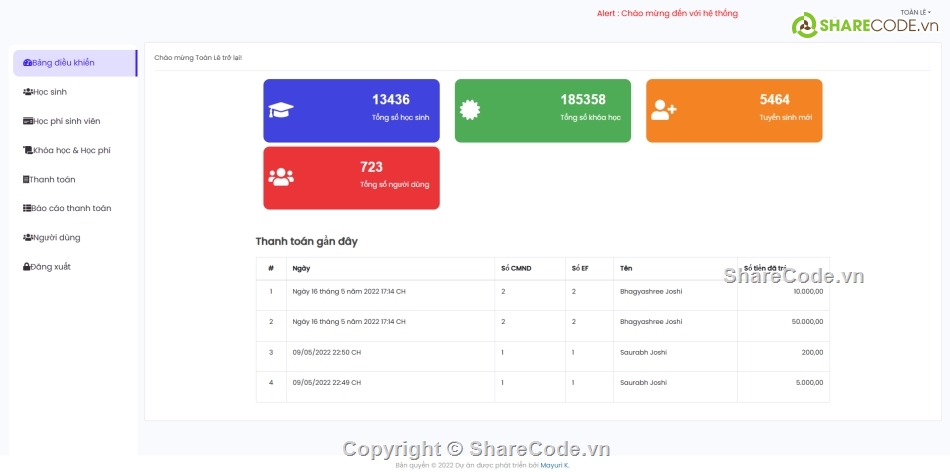Click the table icon beside Báo cáo thanh toán
The height and width of the screenshot is (472, 950).
click(x=27, y=208)
